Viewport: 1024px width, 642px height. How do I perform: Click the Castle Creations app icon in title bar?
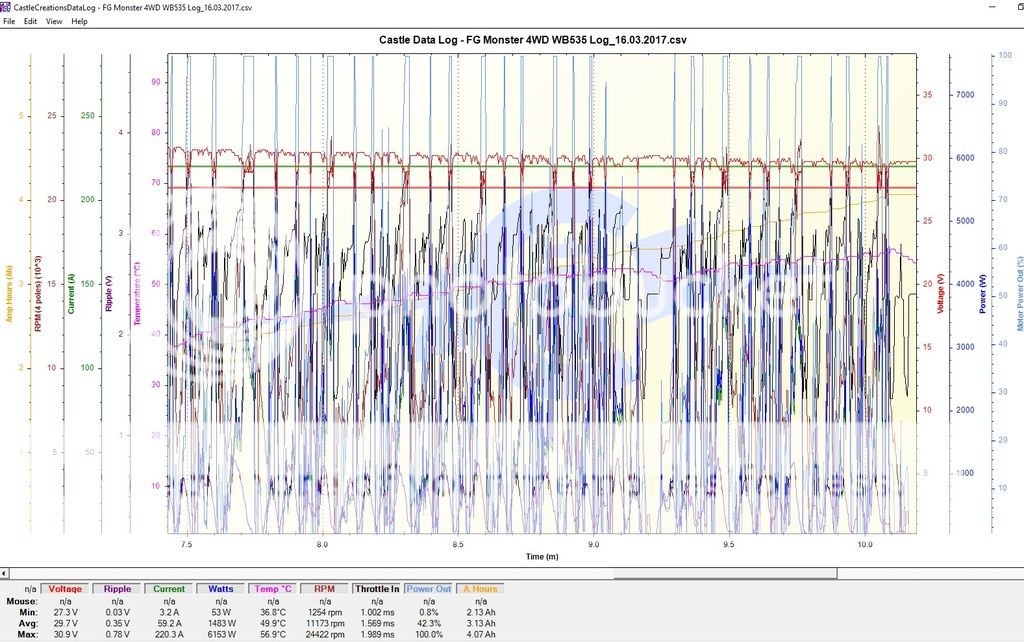pyautogui.click(x=7, y=7)
